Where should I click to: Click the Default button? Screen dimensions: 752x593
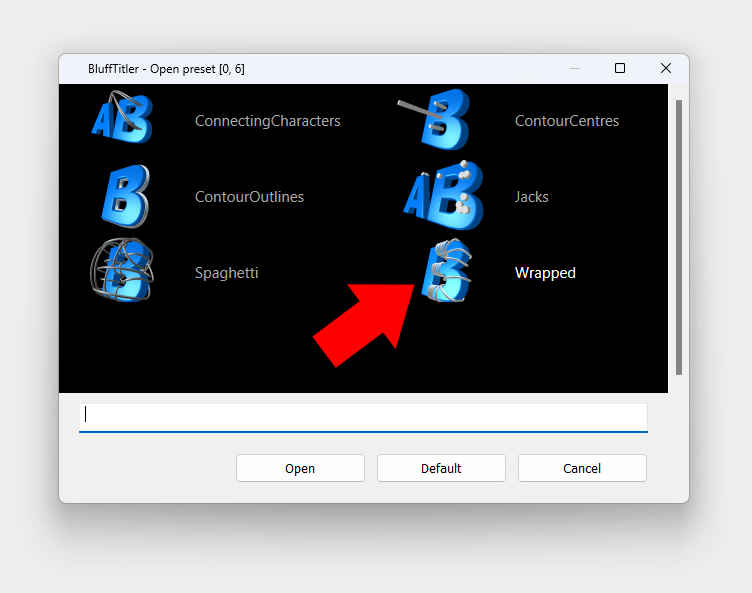pos(441,468)
